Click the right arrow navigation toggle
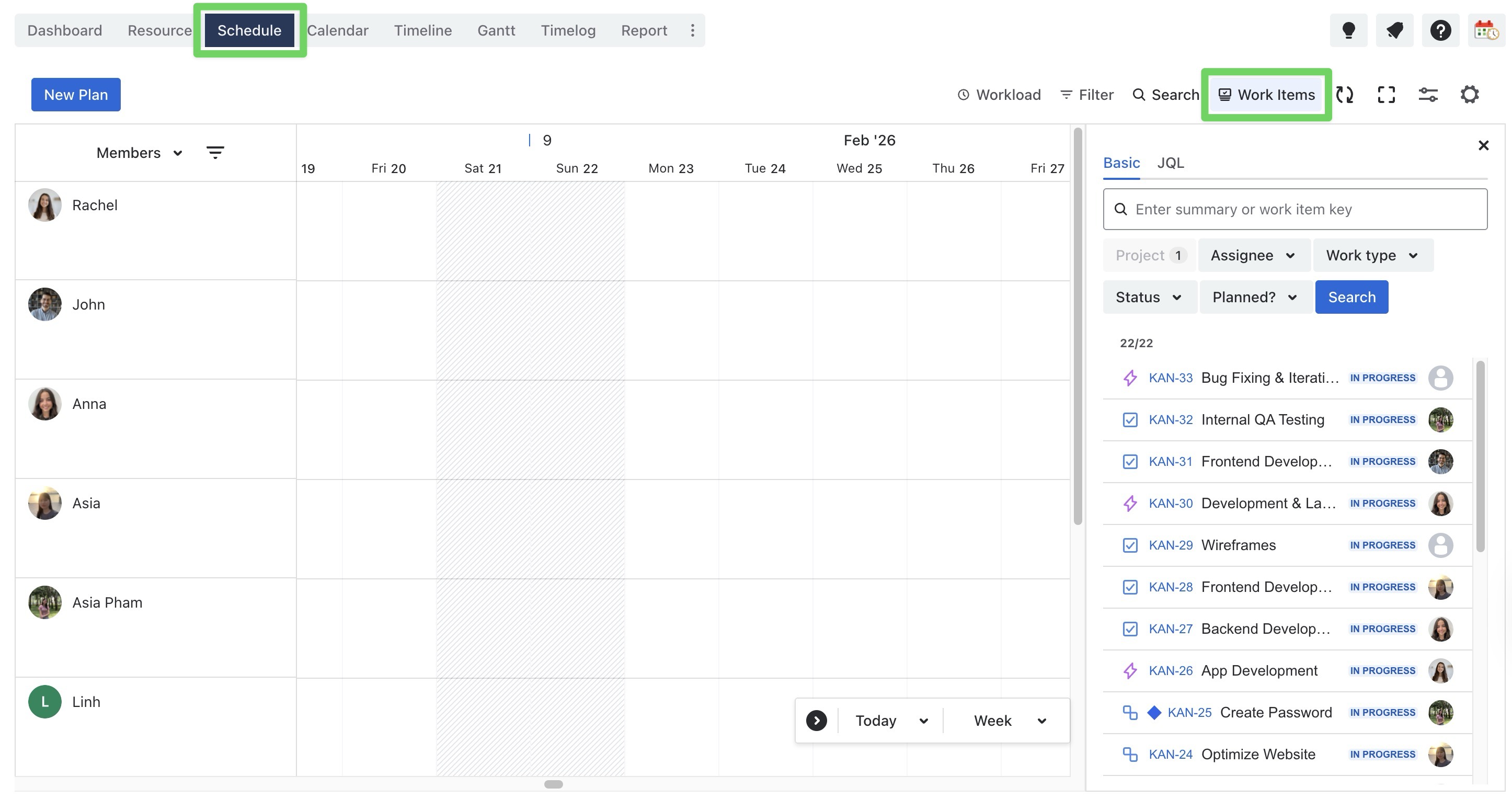 pos(816,721)
